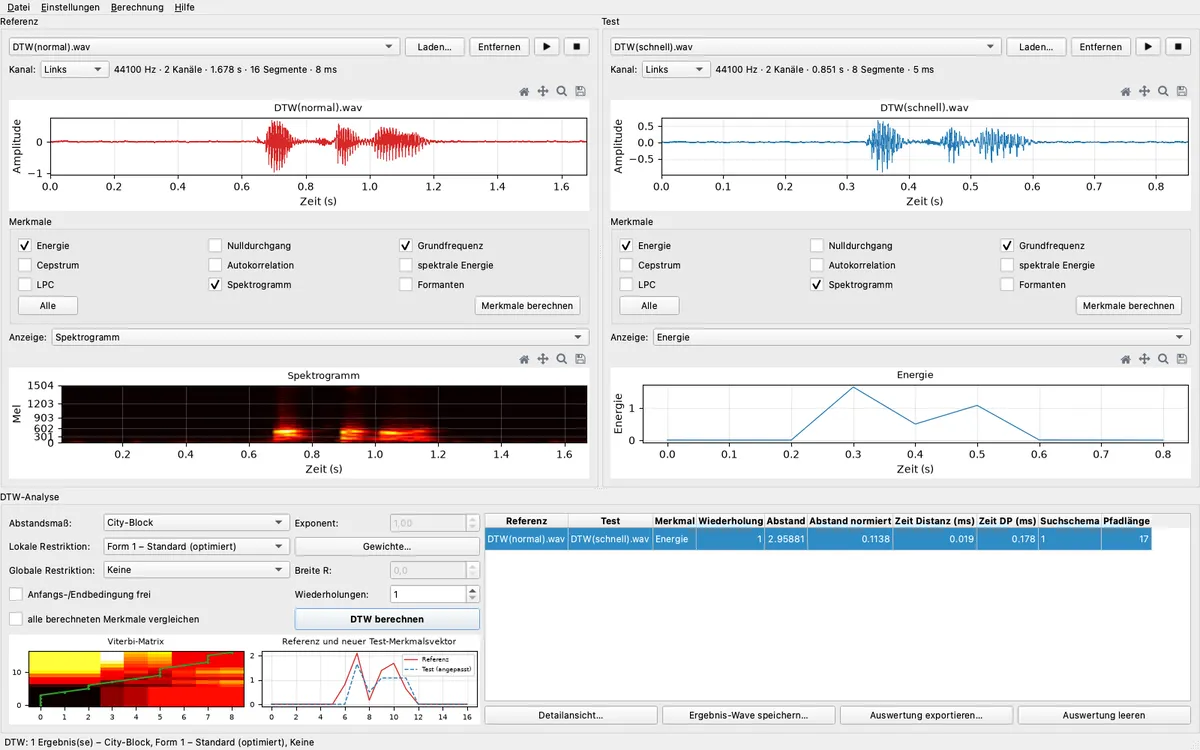
Task: Play the Referenz audio file
Action: [546, 47]
